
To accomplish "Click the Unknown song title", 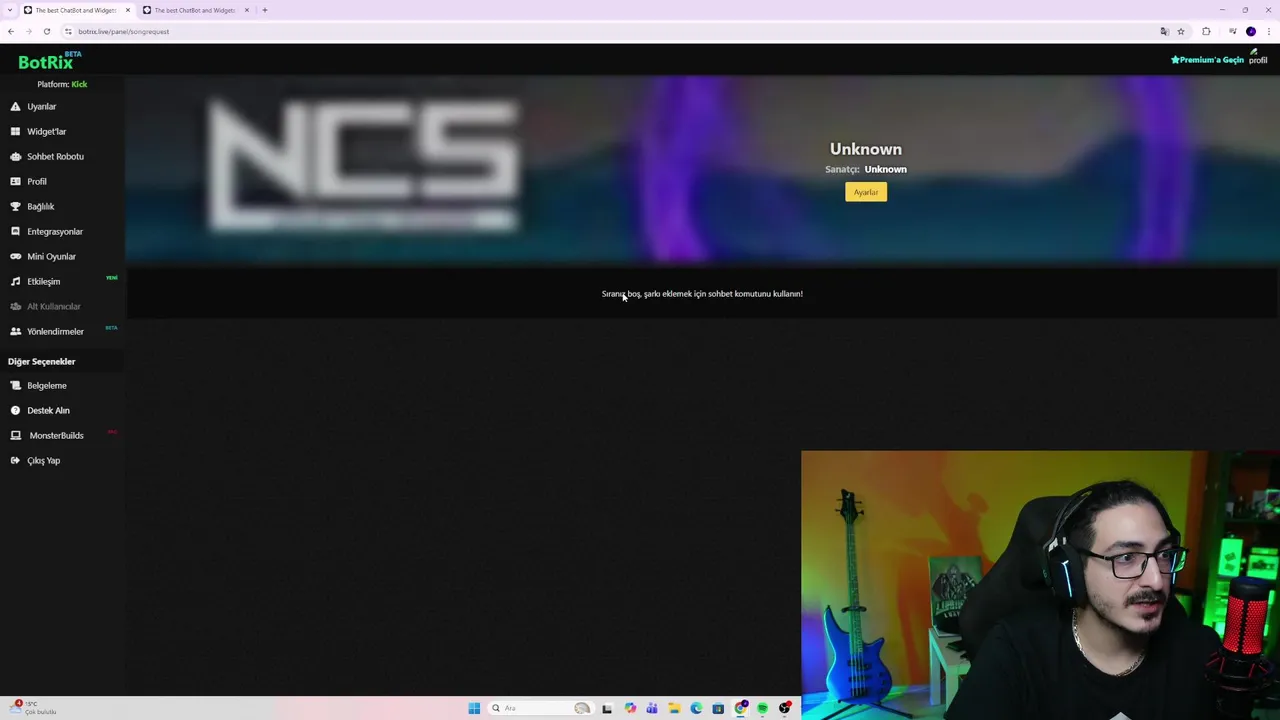I will (x=866, y=149).
